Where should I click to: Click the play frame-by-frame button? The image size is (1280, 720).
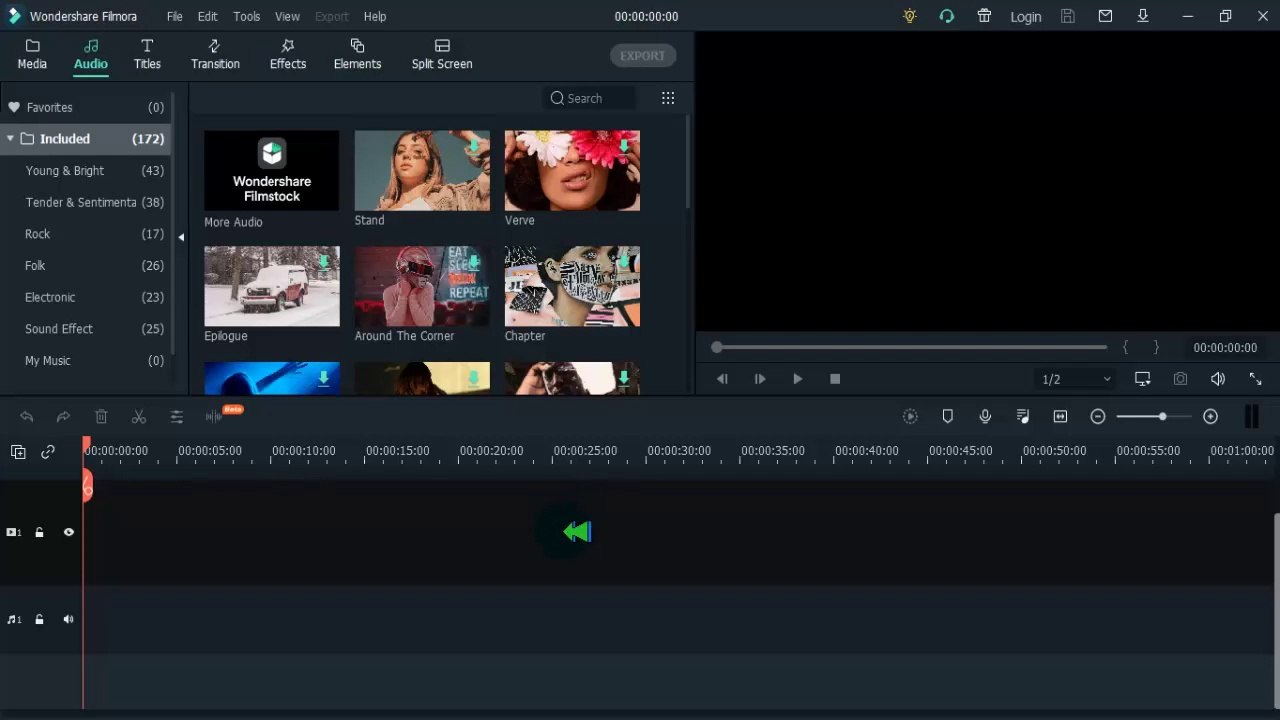[x=760, y=379]
